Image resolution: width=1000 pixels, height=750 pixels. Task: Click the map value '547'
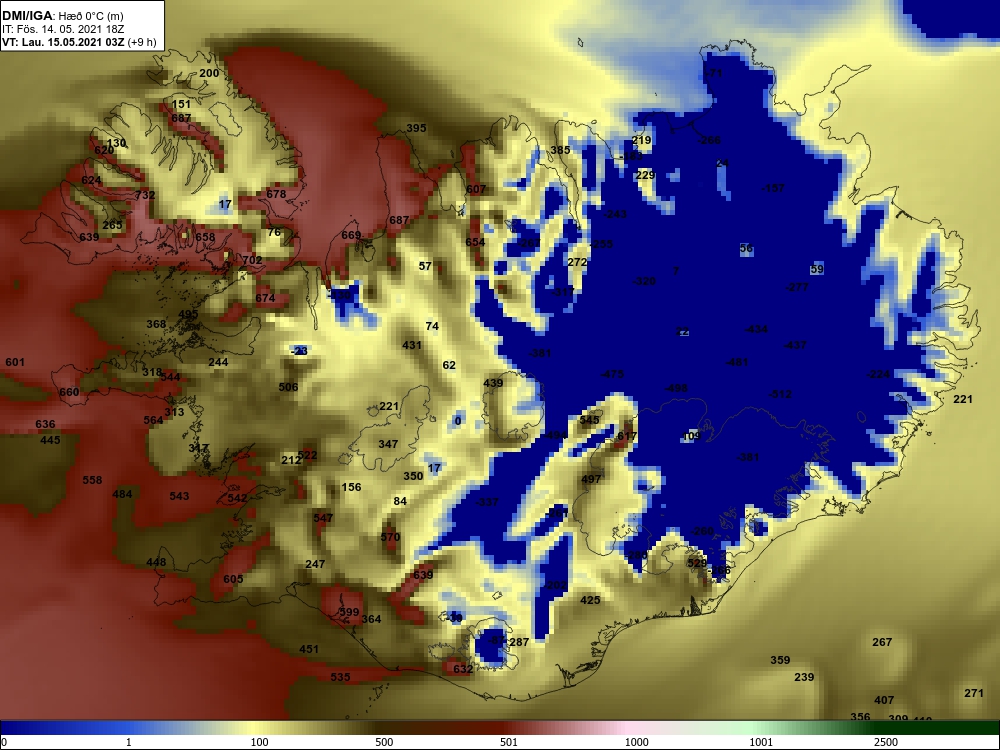[323, 518]
